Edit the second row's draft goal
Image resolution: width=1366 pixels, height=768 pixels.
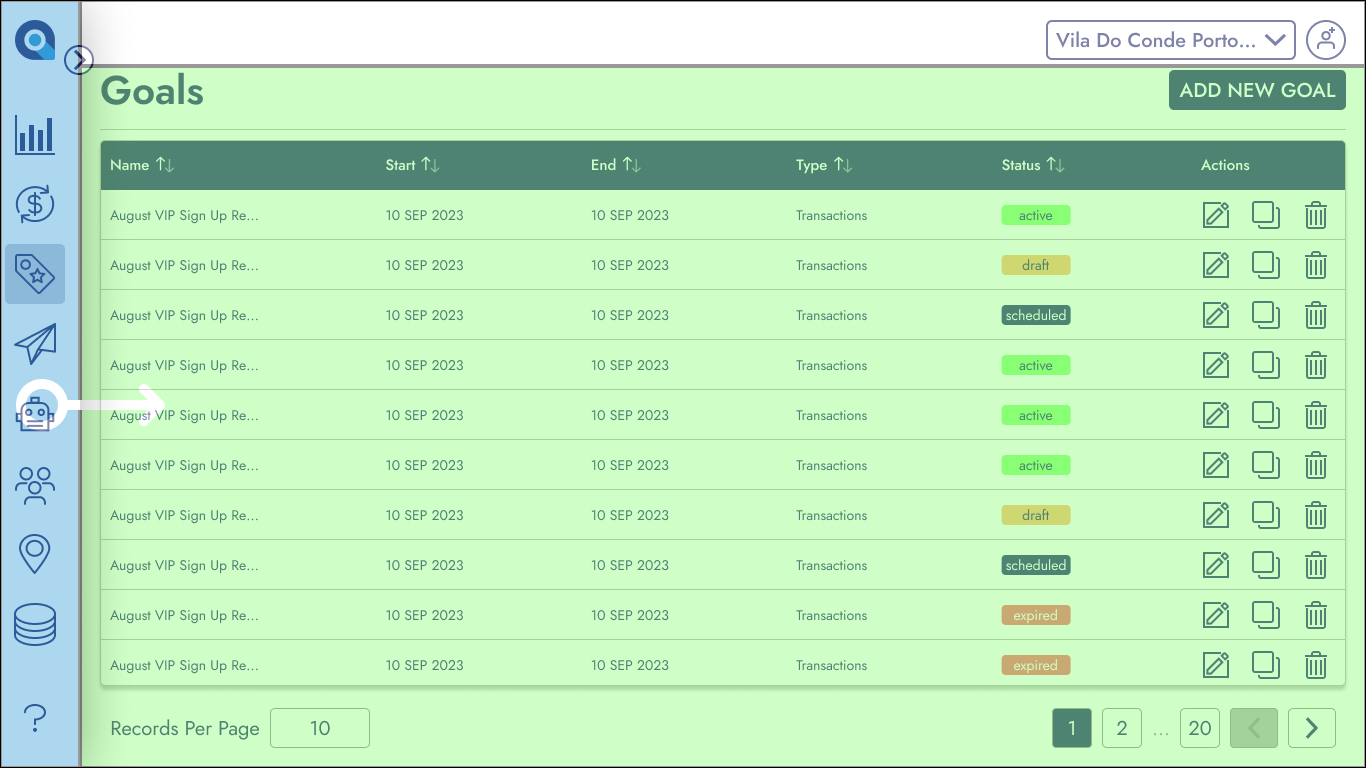coord(1216,265)
